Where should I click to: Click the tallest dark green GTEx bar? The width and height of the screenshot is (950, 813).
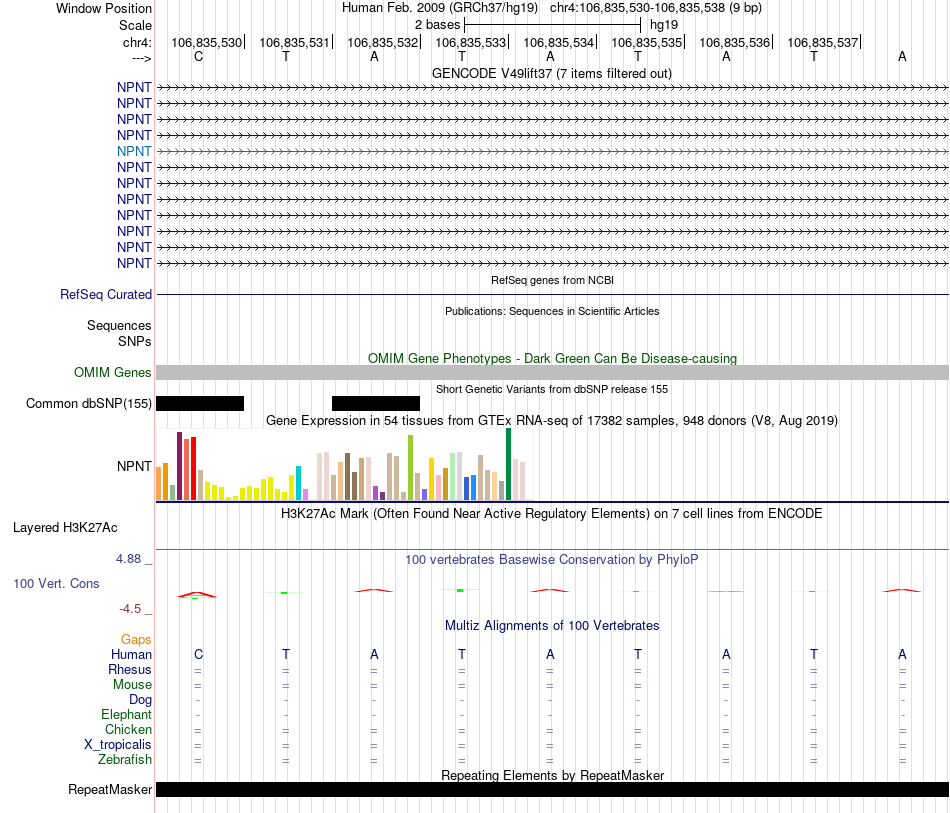[x=508, y=464]
